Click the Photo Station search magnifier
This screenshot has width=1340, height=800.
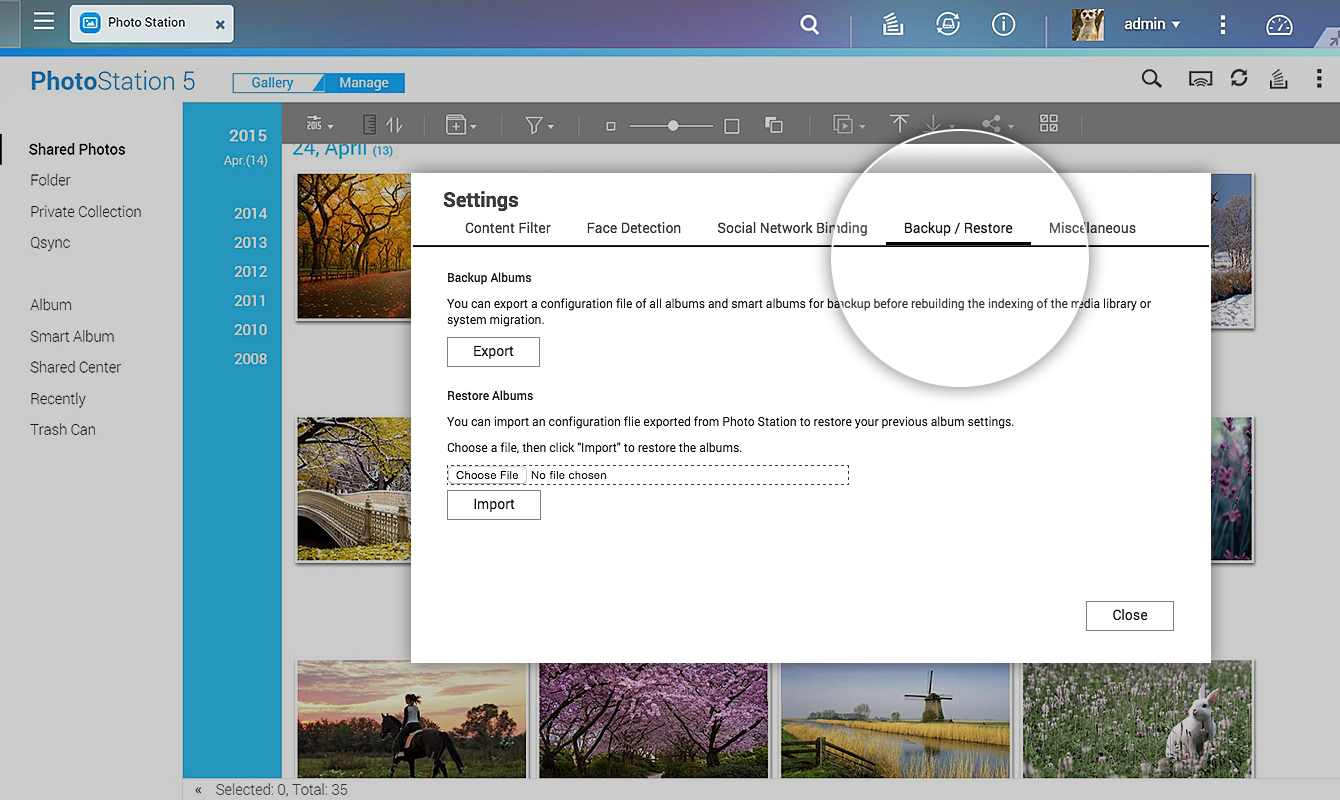[x=1152, y=79]
